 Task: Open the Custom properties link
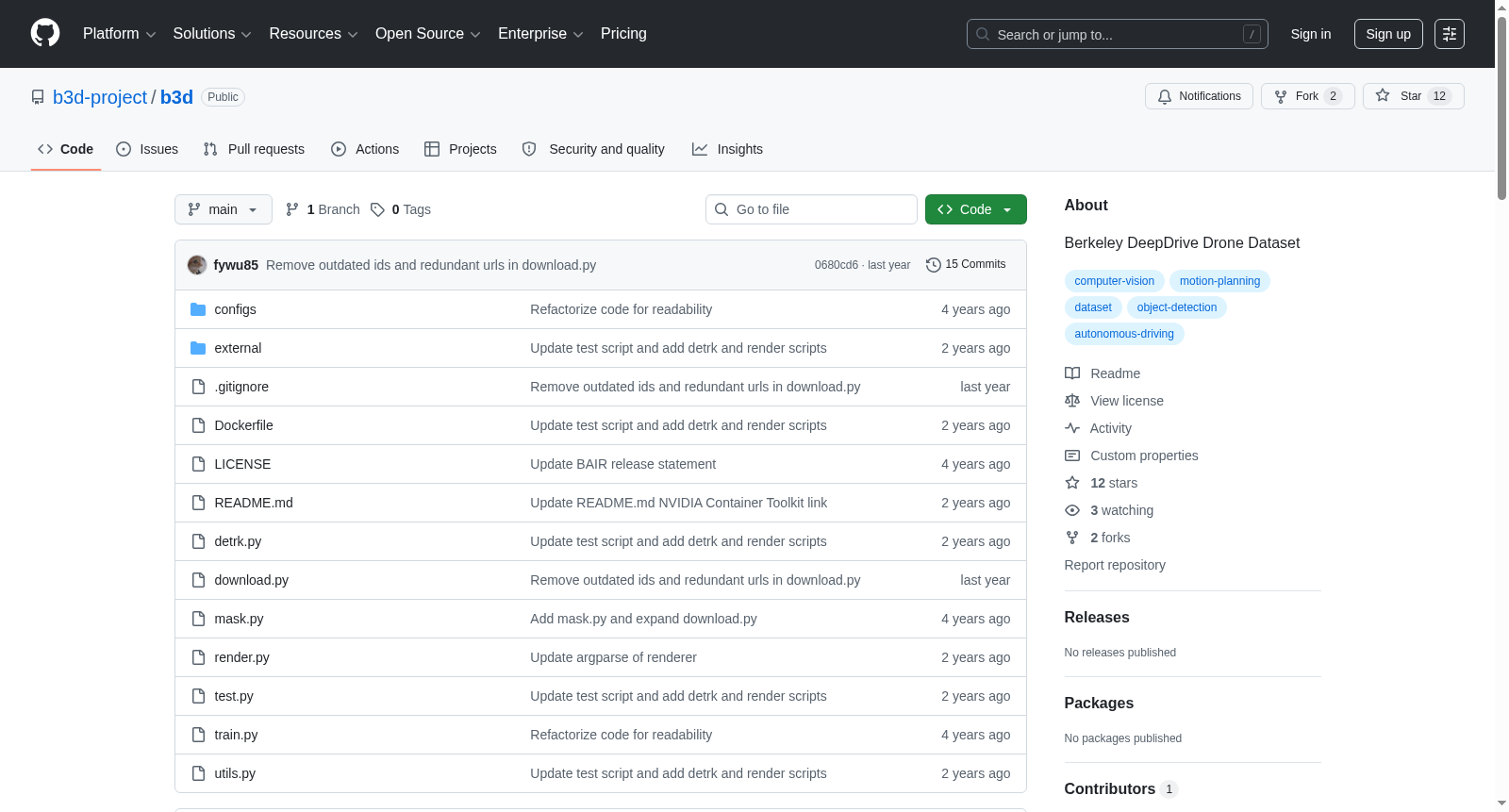click(1144, 456)
